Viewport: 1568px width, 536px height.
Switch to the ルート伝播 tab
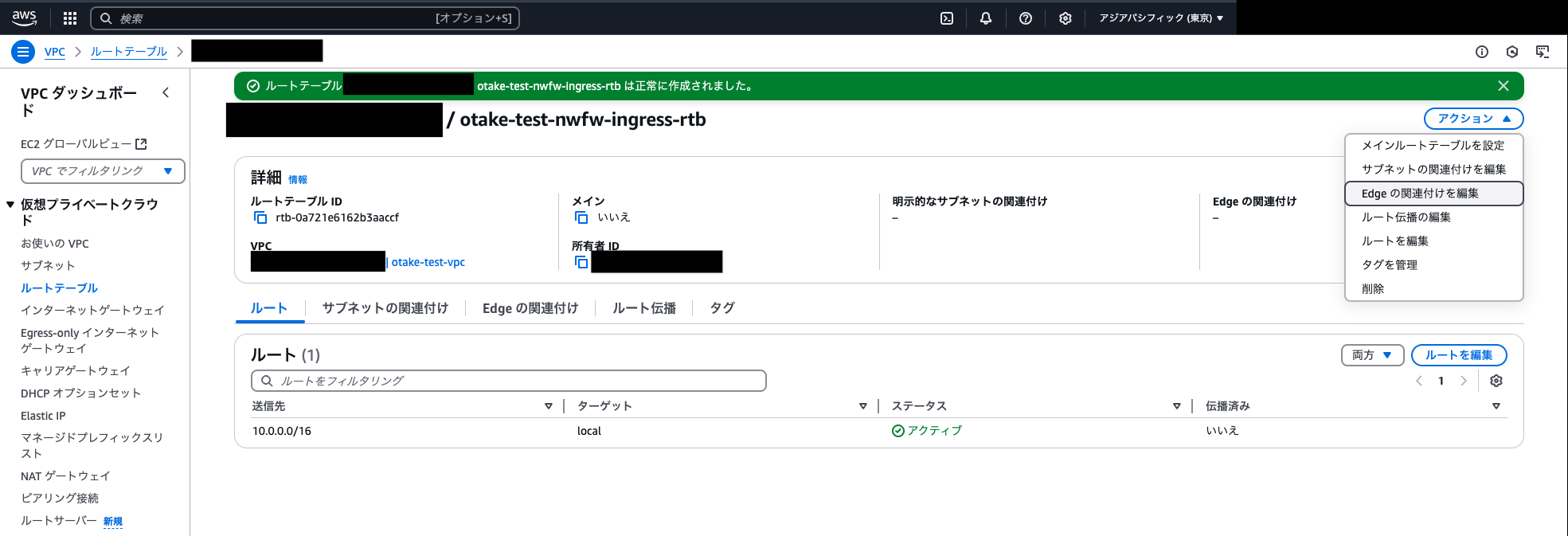click(x=644, y=308)
